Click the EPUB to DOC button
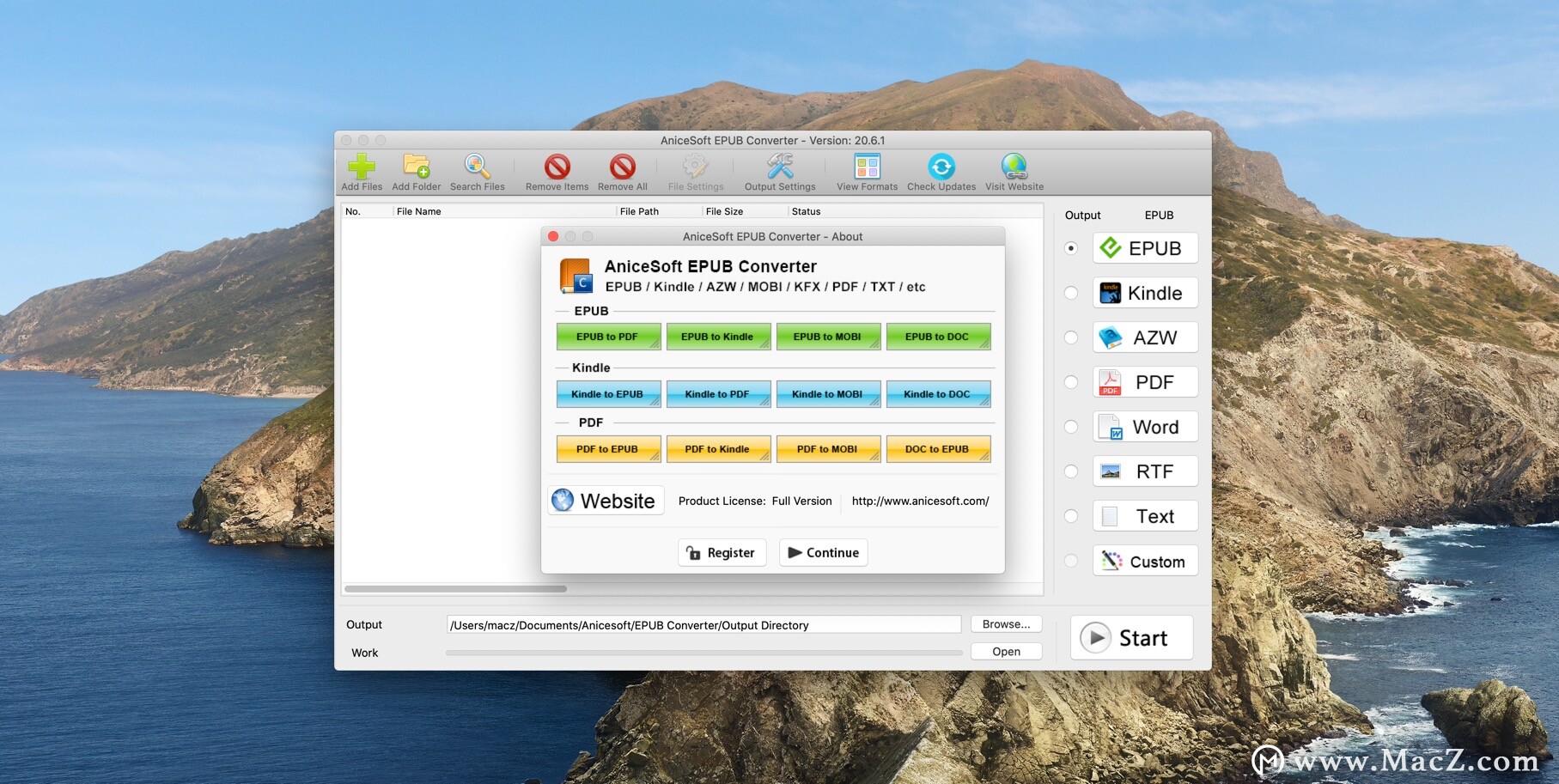1559x784 pixels. click(938, 337)
